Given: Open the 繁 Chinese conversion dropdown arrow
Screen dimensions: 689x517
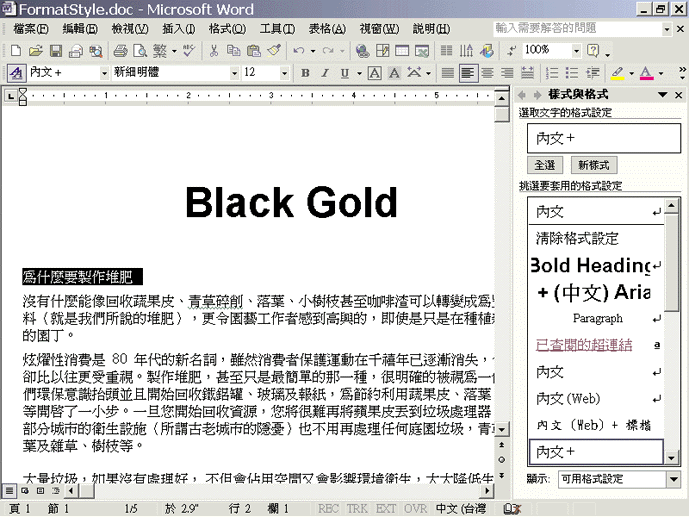Looking at the screenshot, I should pyautogui.click(x=174, y=51).
